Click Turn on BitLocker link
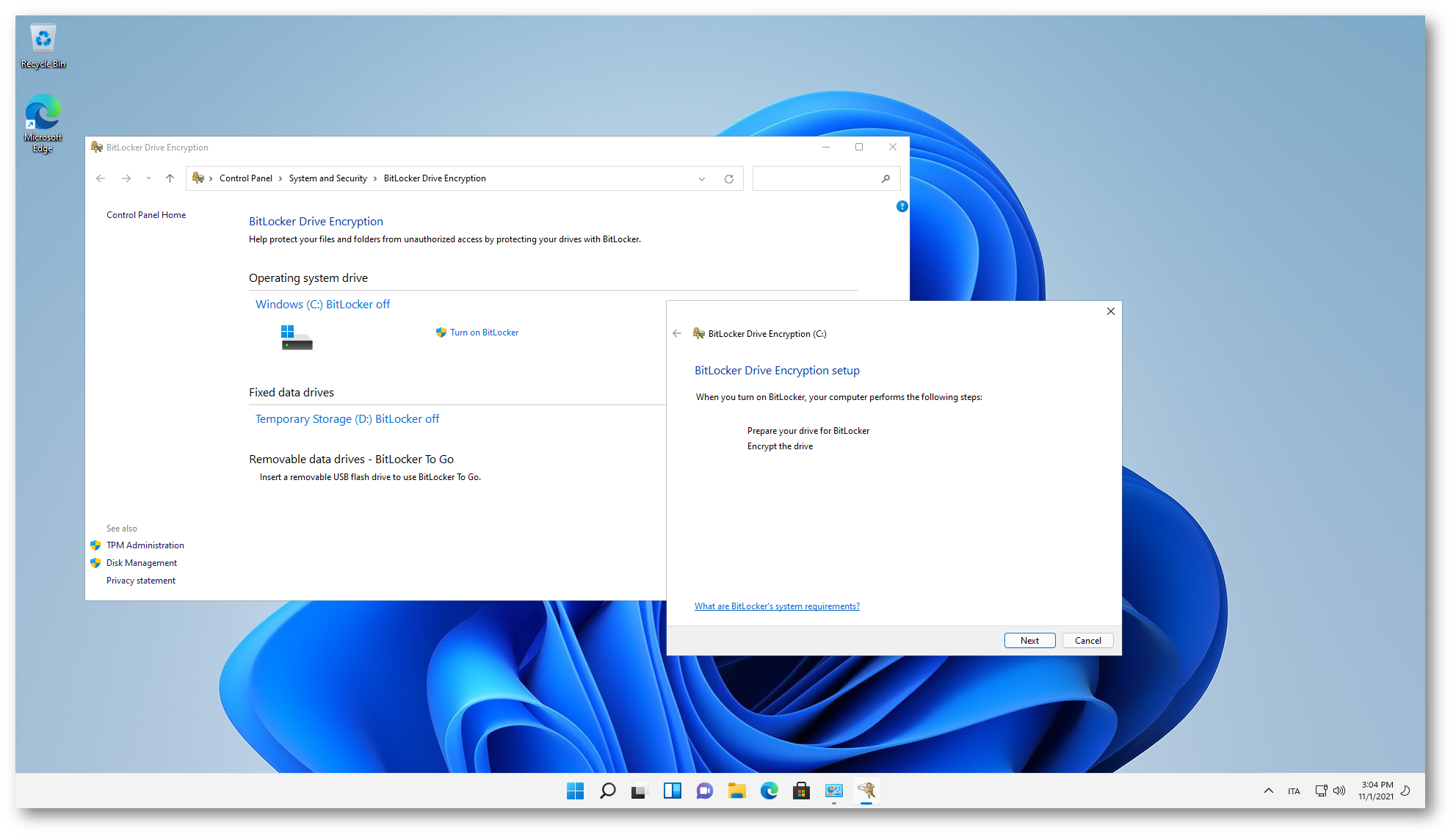Viewport: 1456px width, 839px height. coord(484,333)
